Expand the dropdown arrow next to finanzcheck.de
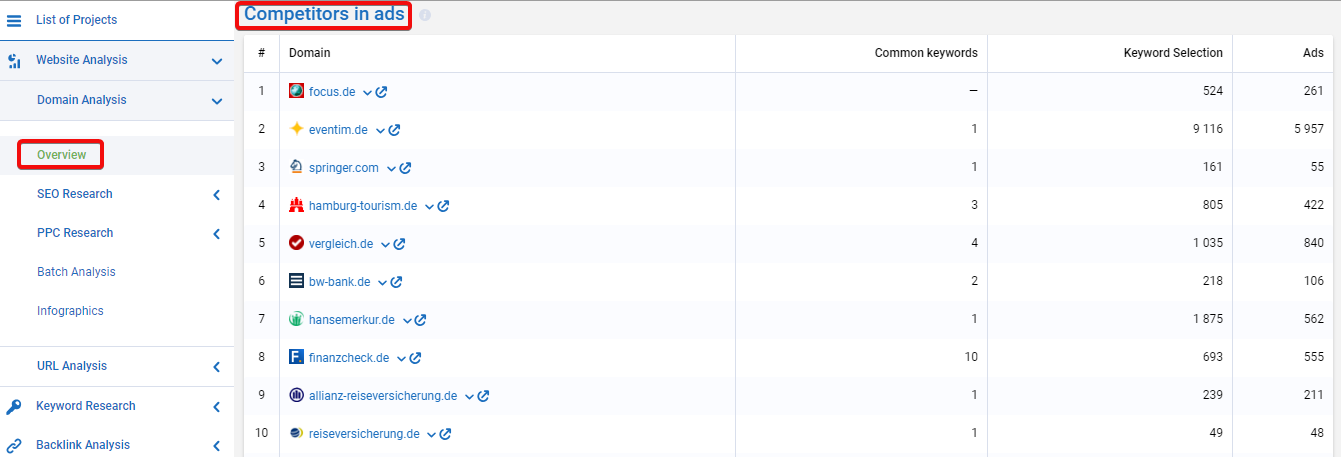This screenshot has height=457, width=1341. 401,358
